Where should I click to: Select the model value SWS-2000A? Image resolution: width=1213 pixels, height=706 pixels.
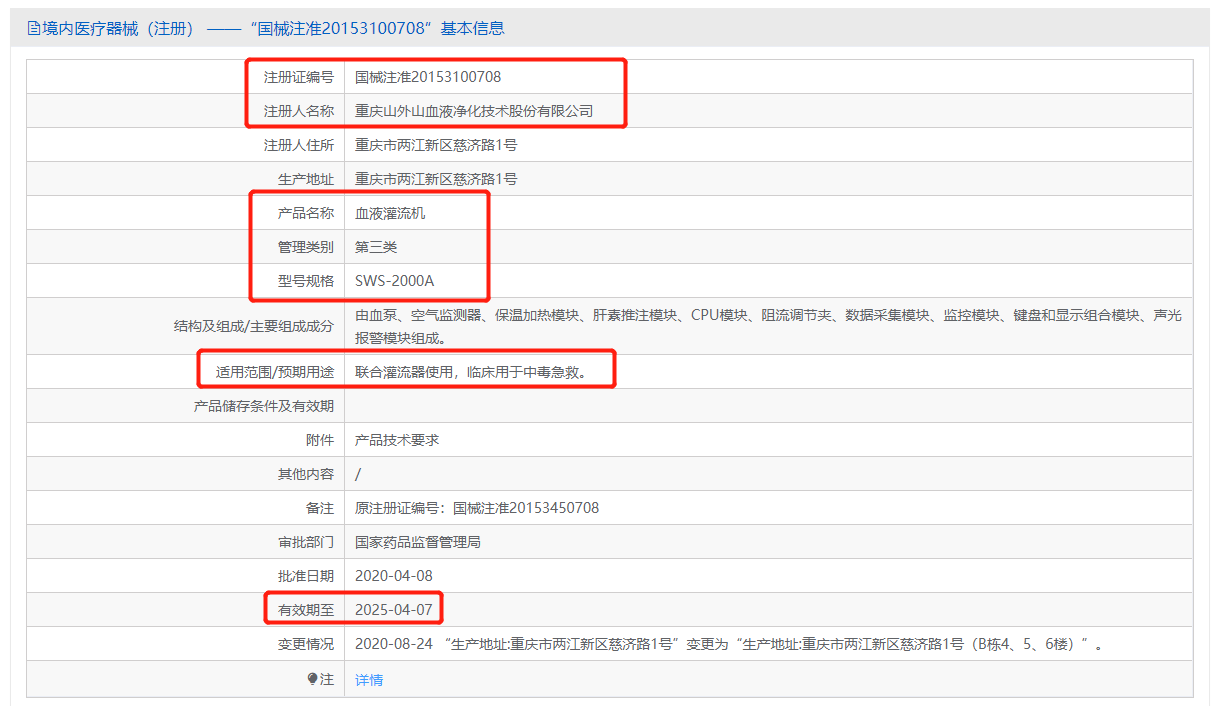395,281
